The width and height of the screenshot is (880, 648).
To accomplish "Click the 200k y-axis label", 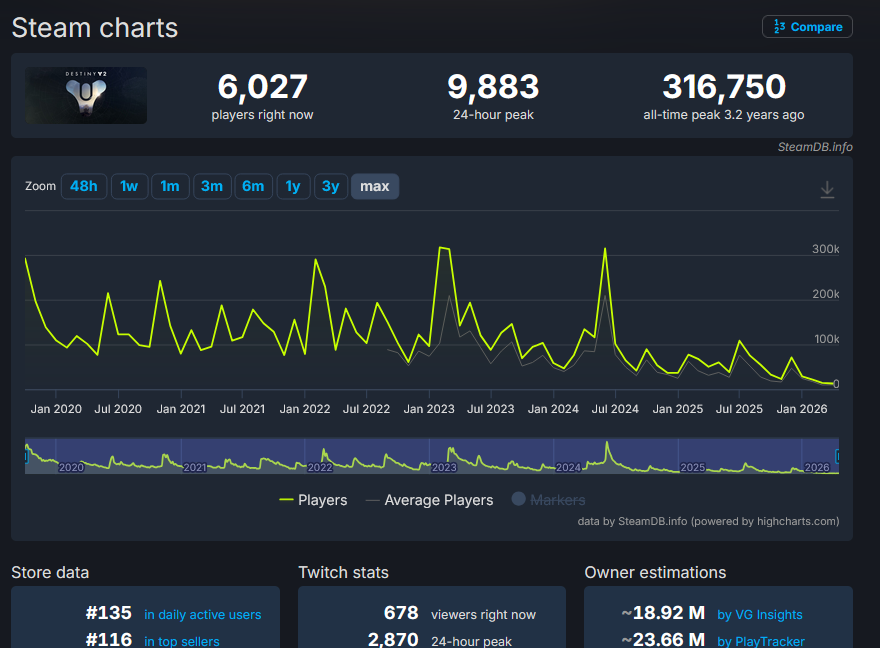I will tap(826, 294).
